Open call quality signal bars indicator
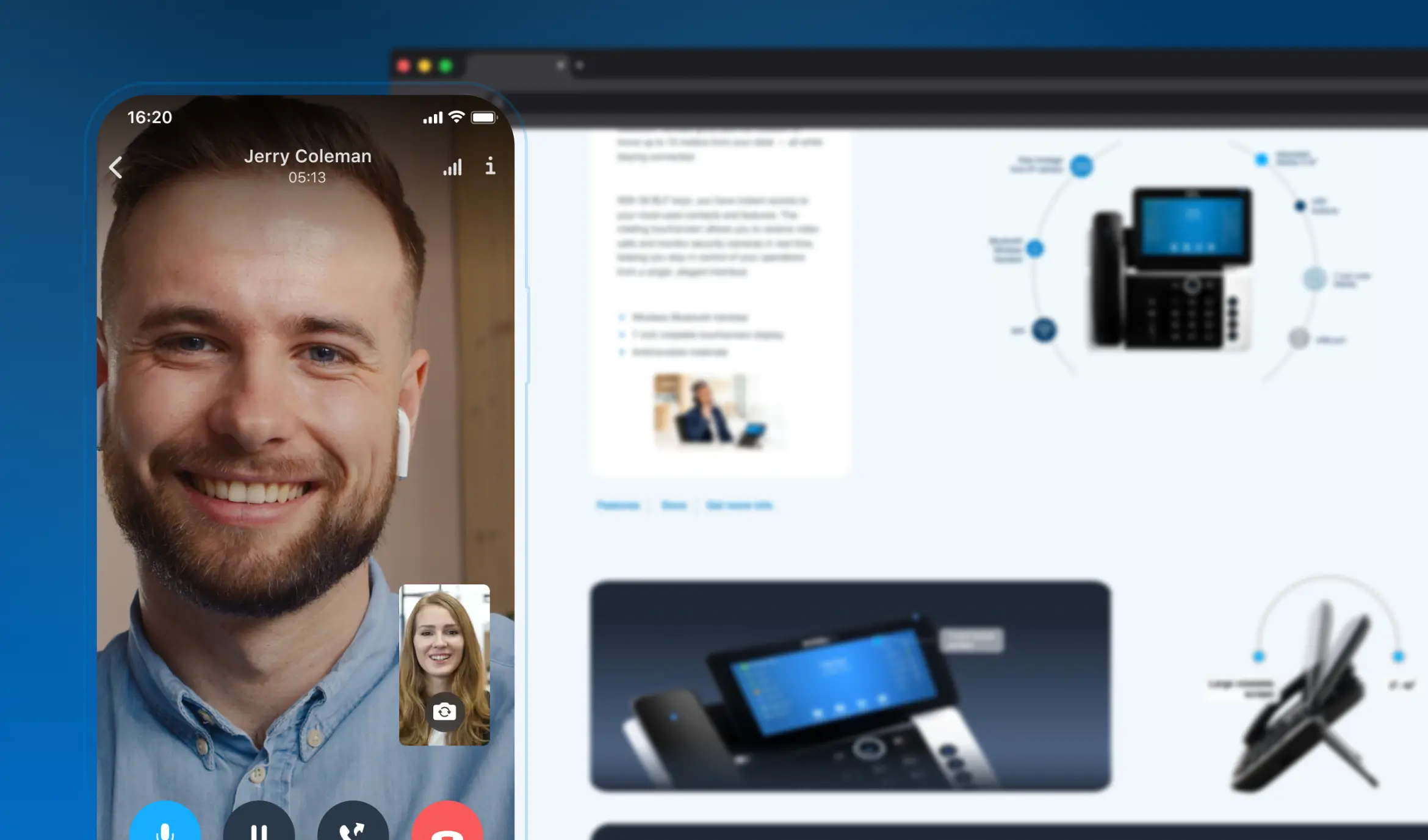Viewport: 1428px width, 840px height. (x=452, y=167)
